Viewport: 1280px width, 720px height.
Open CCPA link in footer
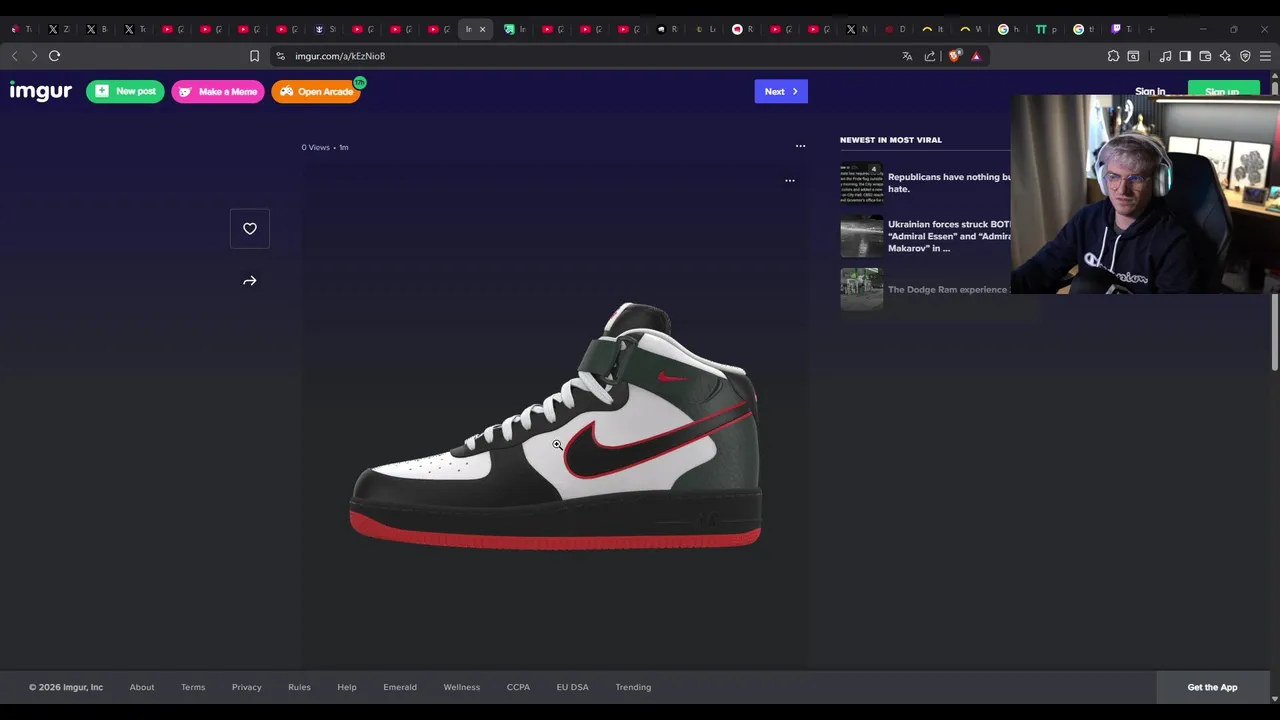(x=518, y=687)
